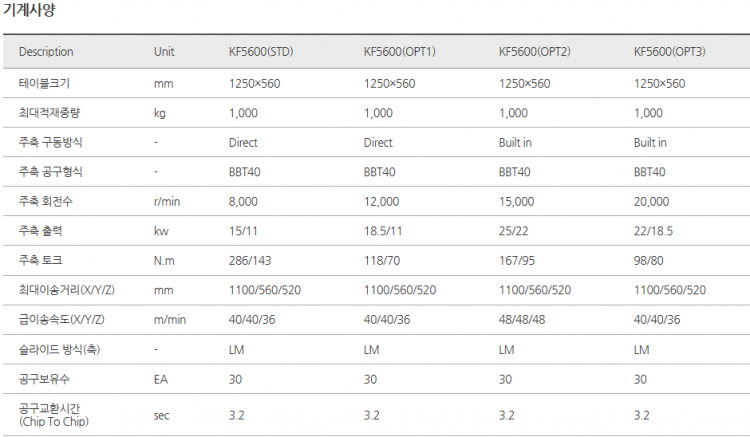This screenshot has width=750, height=437.
Task: Select the Description column header
Action: pos(46,52)
